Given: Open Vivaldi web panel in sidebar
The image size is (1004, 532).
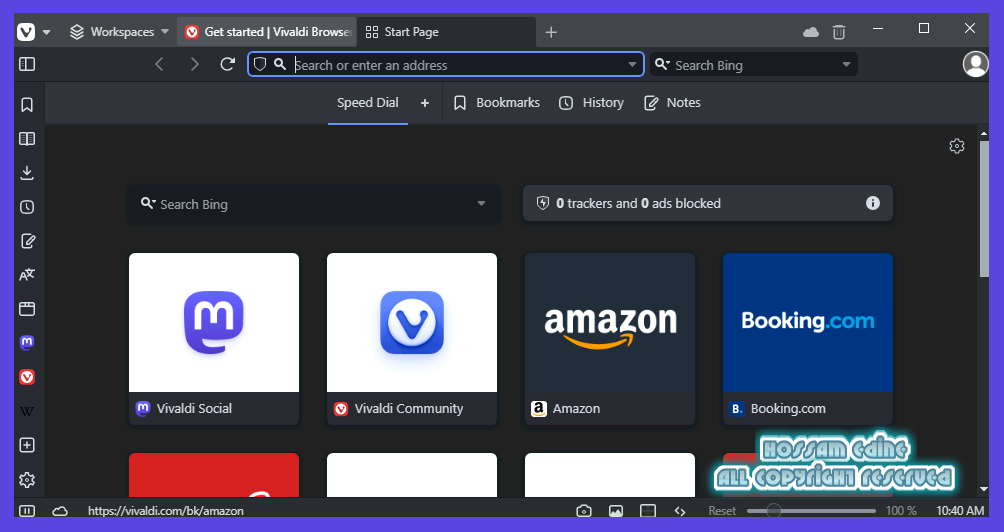Looking at the screenshot, I should (x=27, y=377).
